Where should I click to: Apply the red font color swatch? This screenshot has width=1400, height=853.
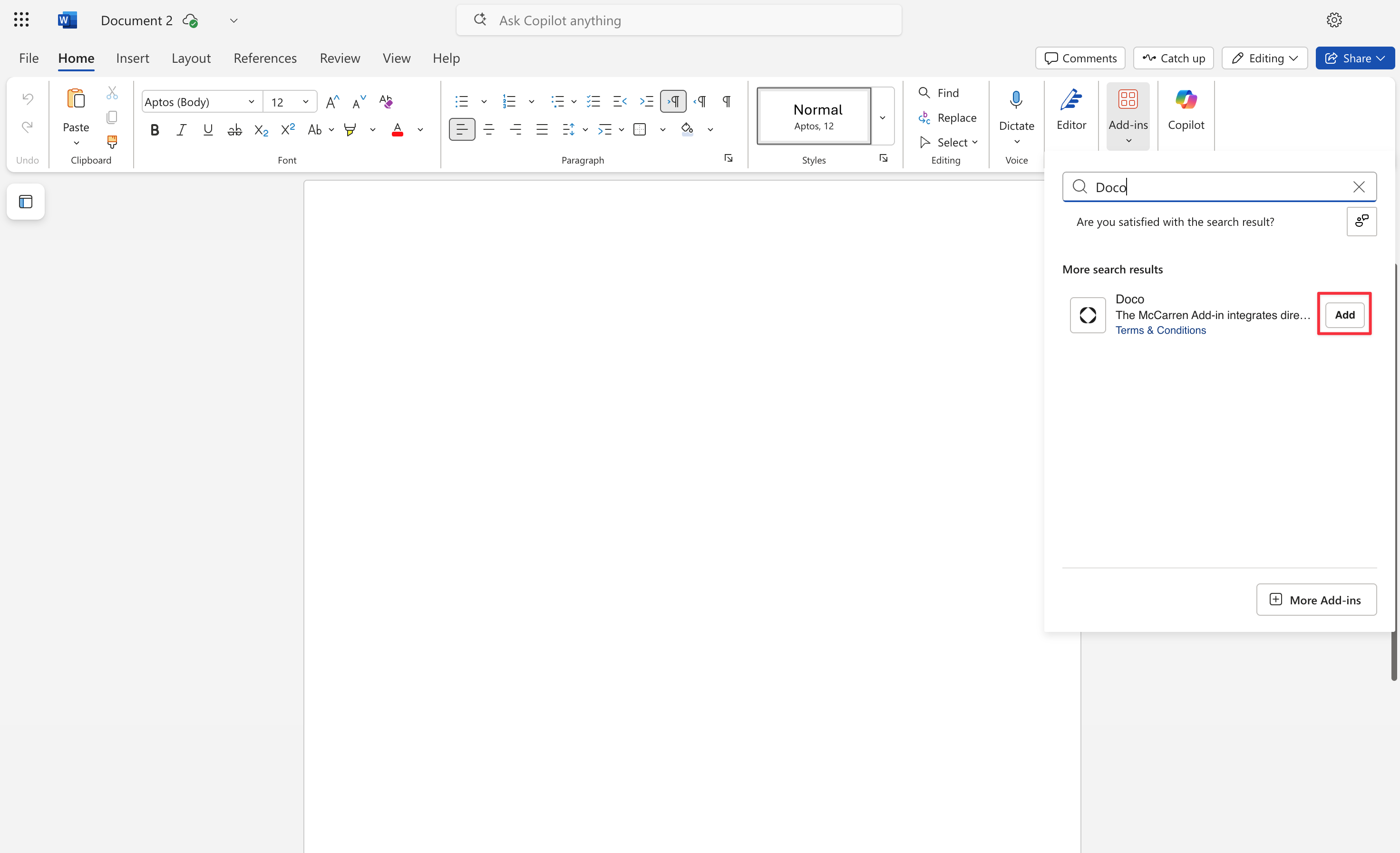(x=397, y=130)
